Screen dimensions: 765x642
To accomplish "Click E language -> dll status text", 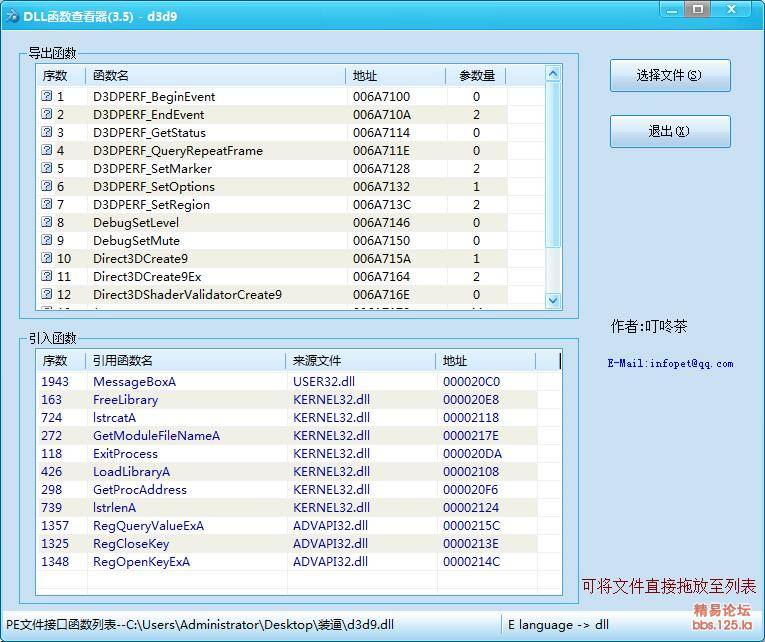I will coord(559,625).
